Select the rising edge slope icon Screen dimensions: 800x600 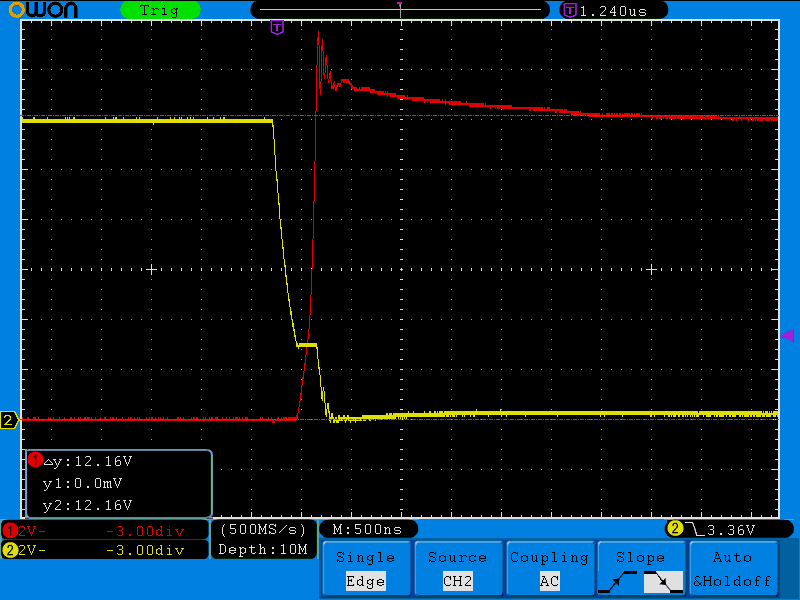pos(617,582)
